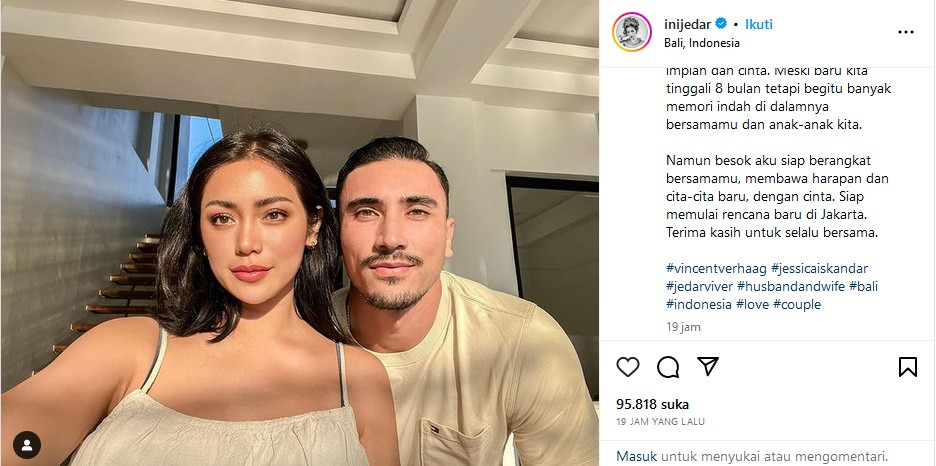Share post via paper plane icon
This screenshot has height=466, width=936.
coord(708,366)
